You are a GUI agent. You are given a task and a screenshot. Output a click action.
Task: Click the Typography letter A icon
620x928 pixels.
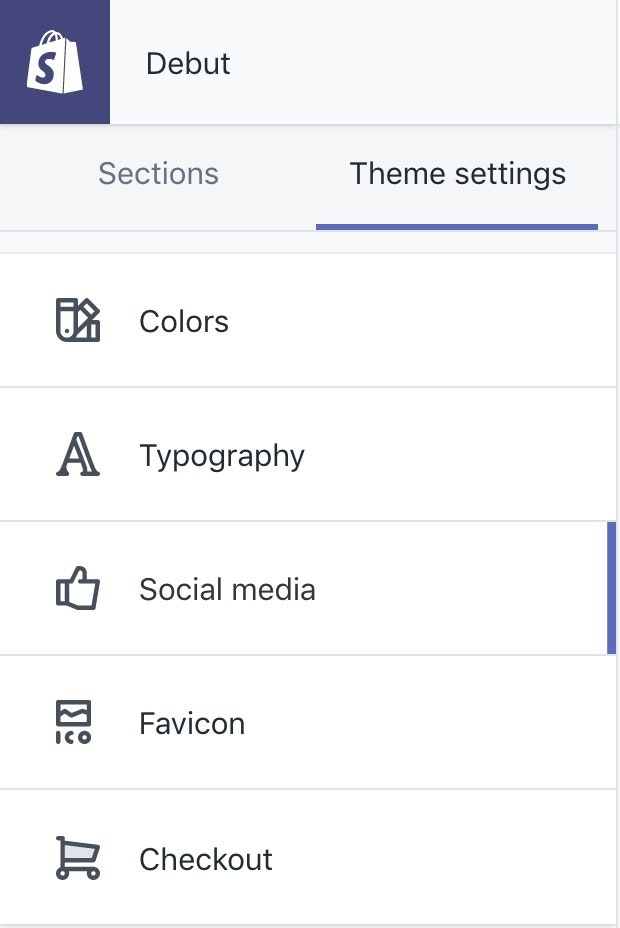(x=77, y=455)
